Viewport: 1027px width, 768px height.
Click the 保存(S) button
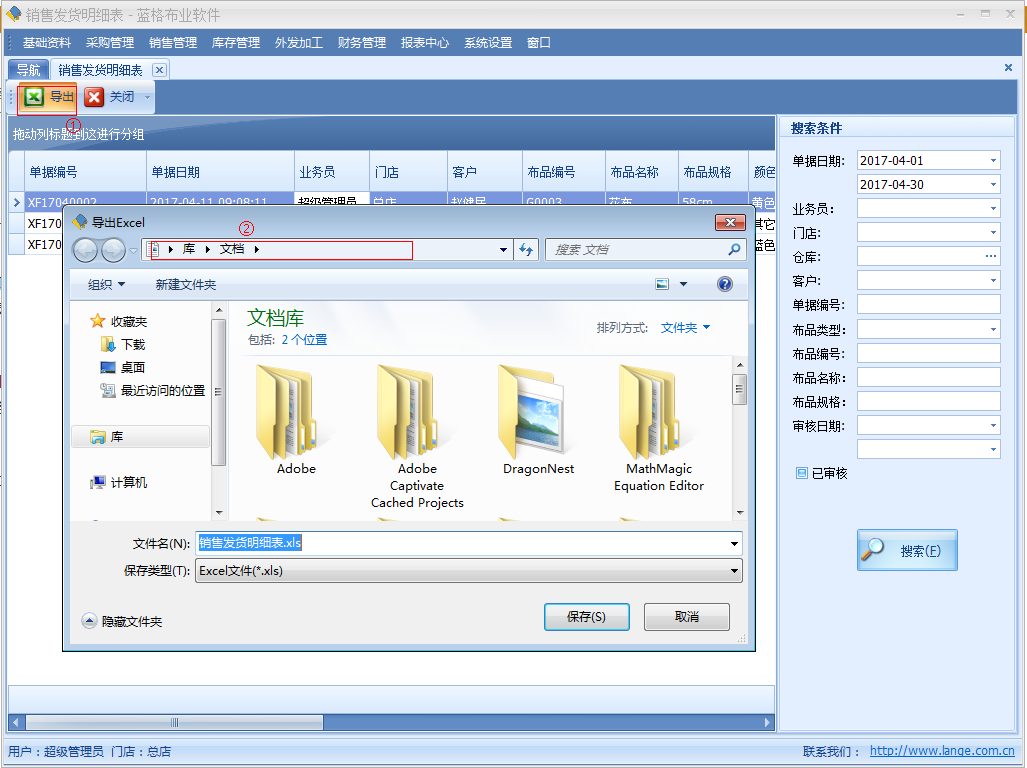[x=586, y=617]
